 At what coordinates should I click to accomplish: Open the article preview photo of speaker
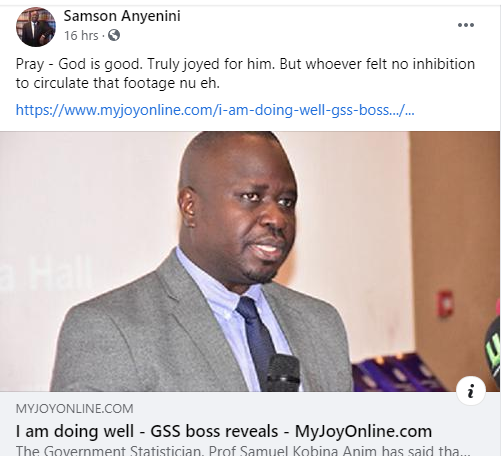(x=250, y=261)
